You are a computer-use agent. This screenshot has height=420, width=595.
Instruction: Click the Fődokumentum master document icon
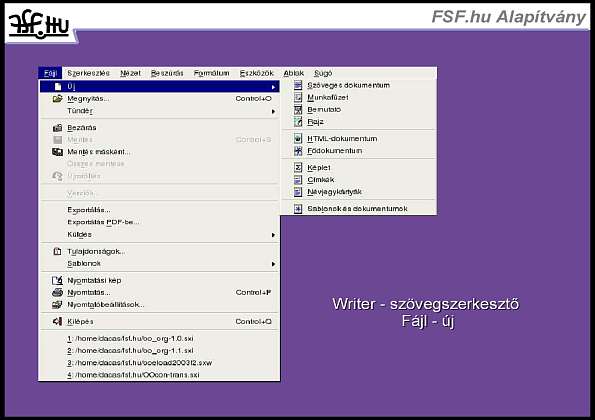coord(298,151)
